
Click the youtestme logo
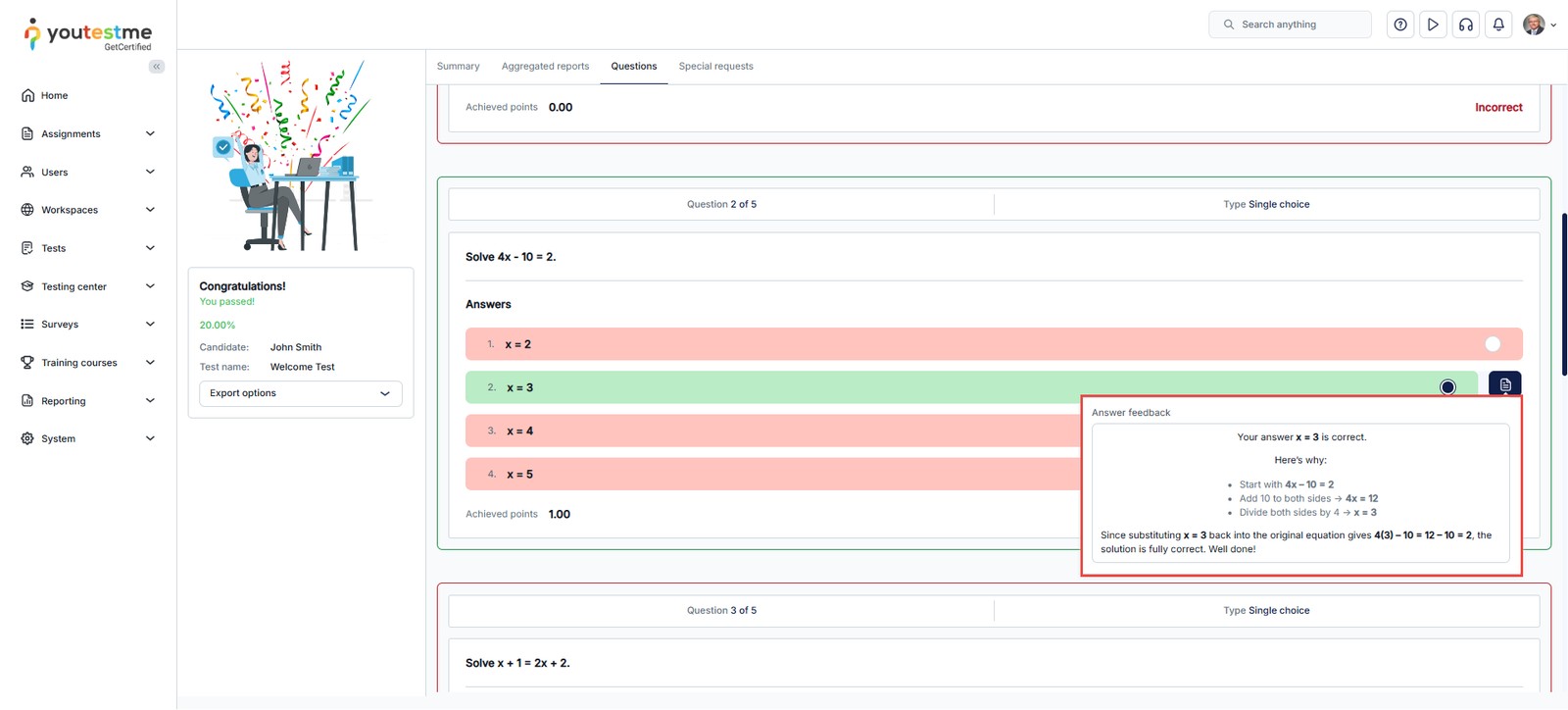point(88,34)
